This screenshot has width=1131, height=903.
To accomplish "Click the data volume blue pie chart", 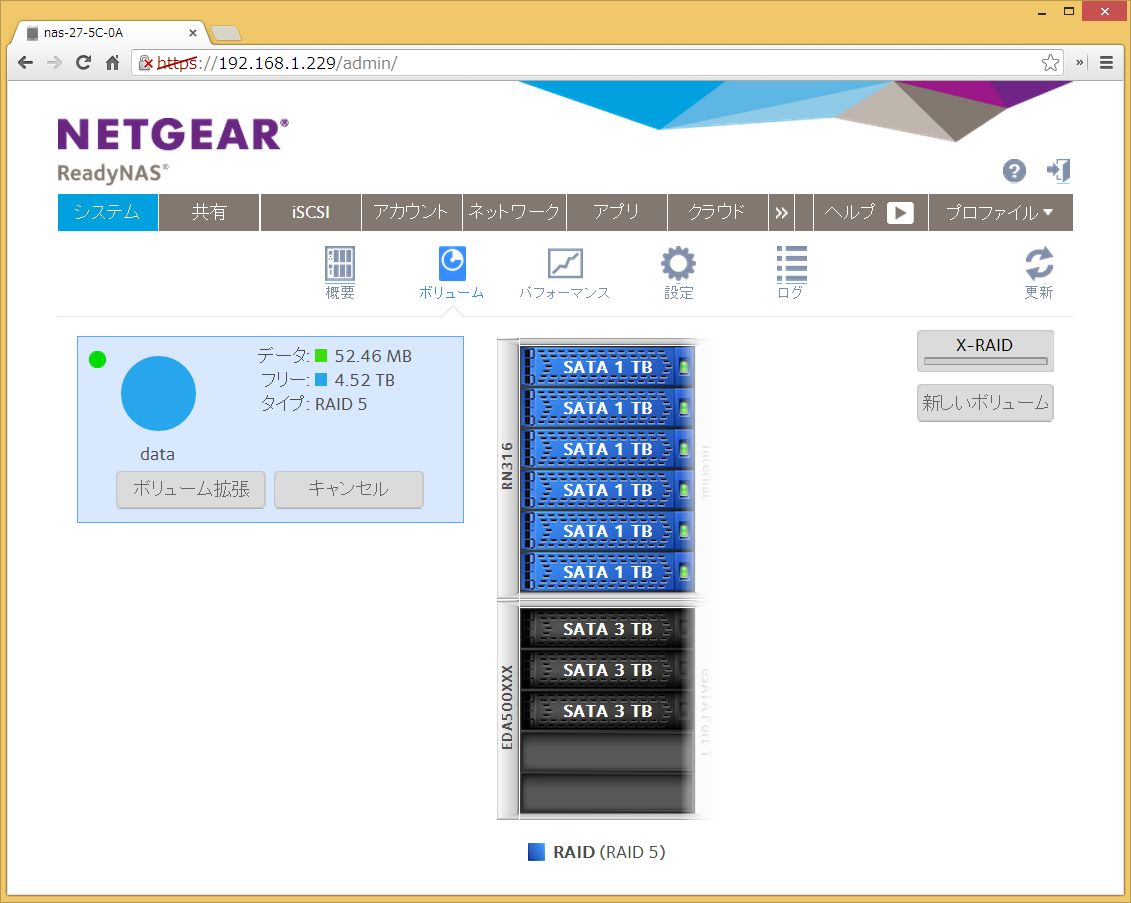I will (158, 393).
